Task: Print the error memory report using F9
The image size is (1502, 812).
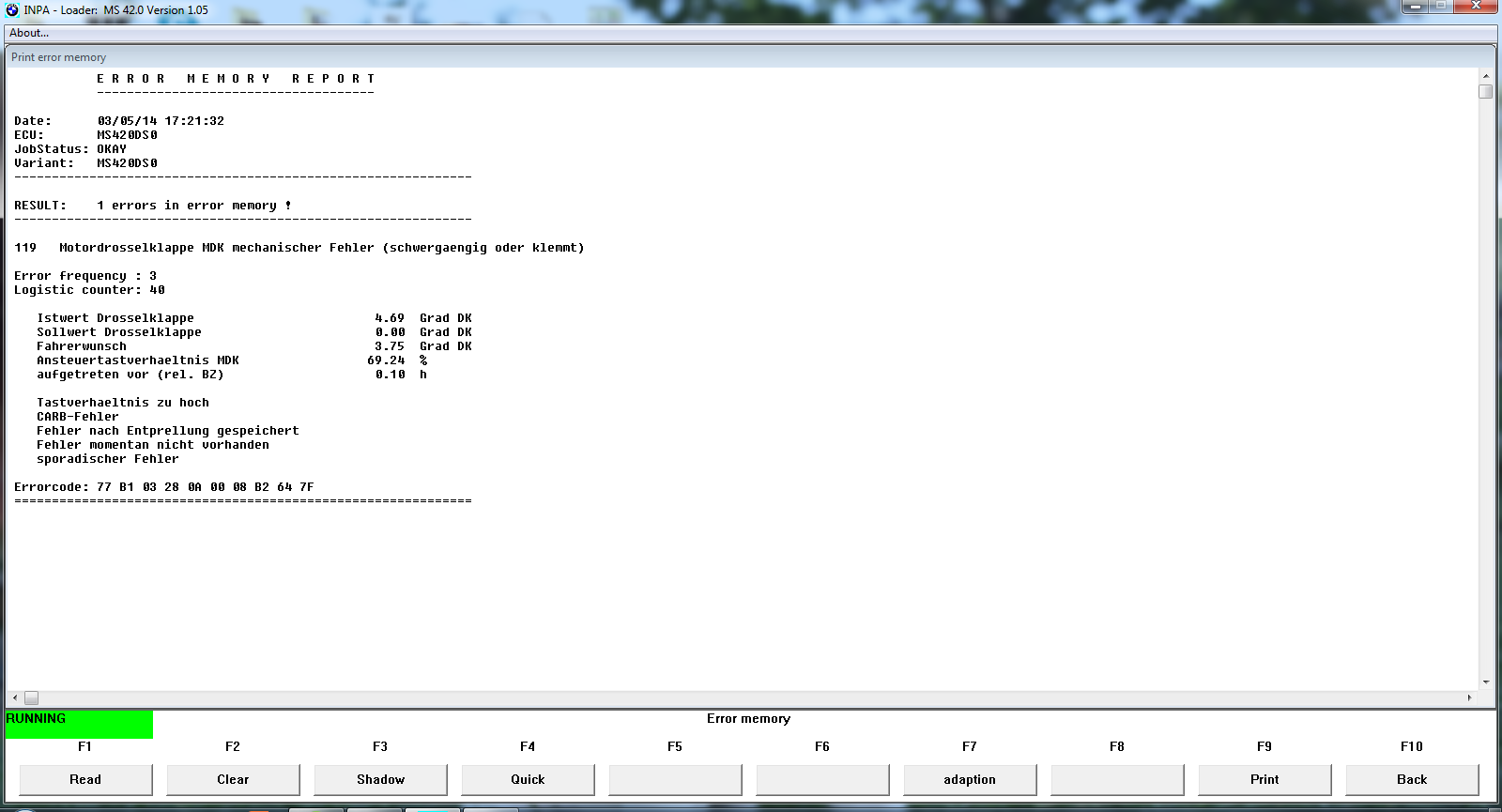Action: 1264,779
